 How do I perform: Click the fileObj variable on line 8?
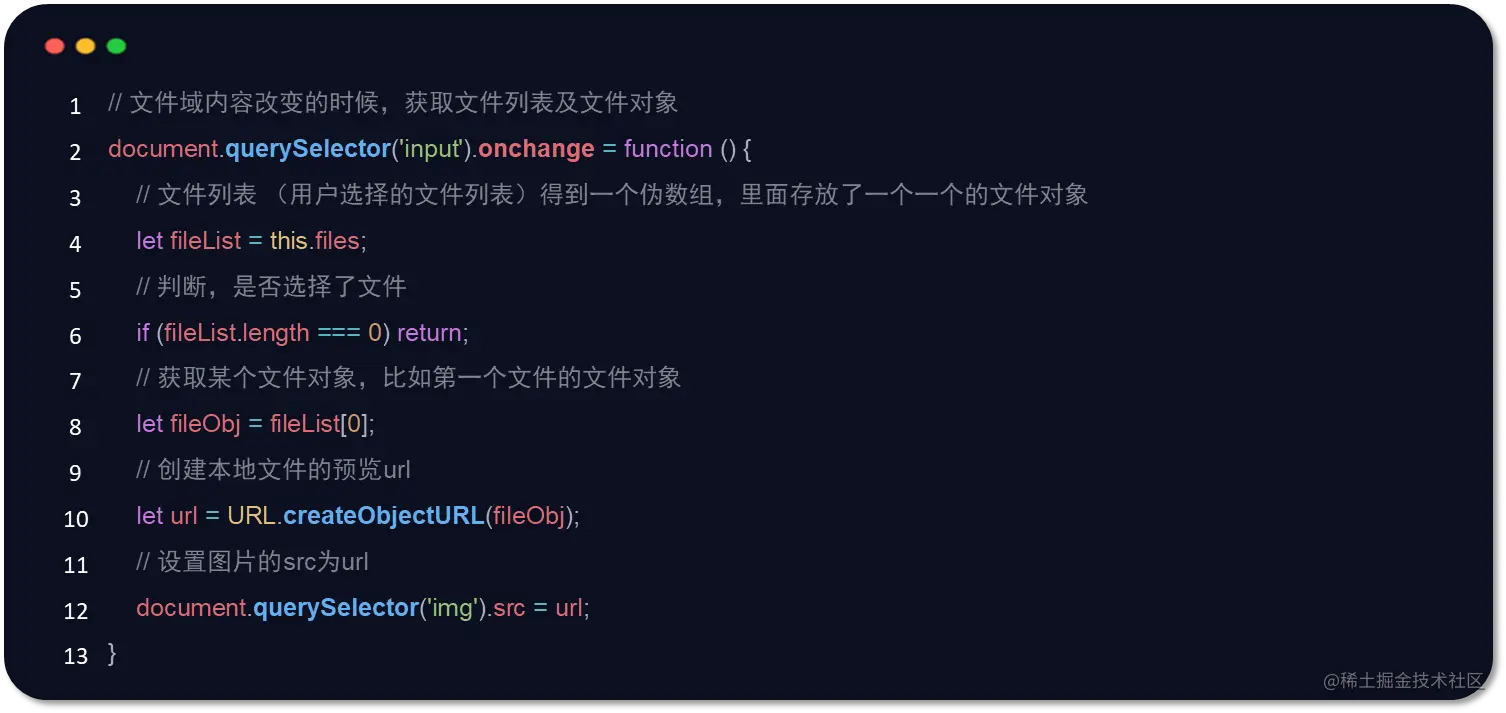coord(205,425)
